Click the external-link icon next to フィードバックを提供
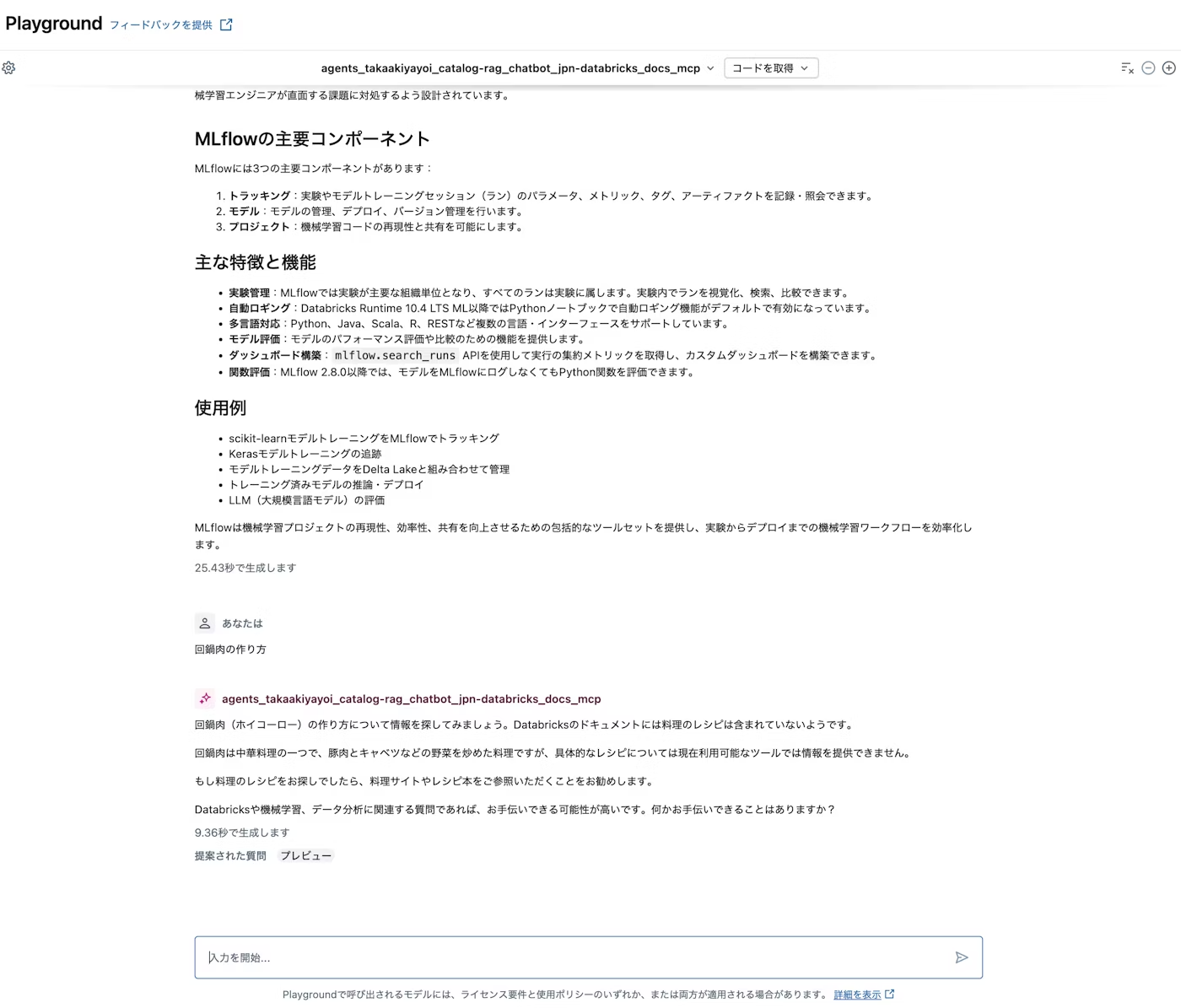The image size is (1181, 1008). click(x=224, y=25)
